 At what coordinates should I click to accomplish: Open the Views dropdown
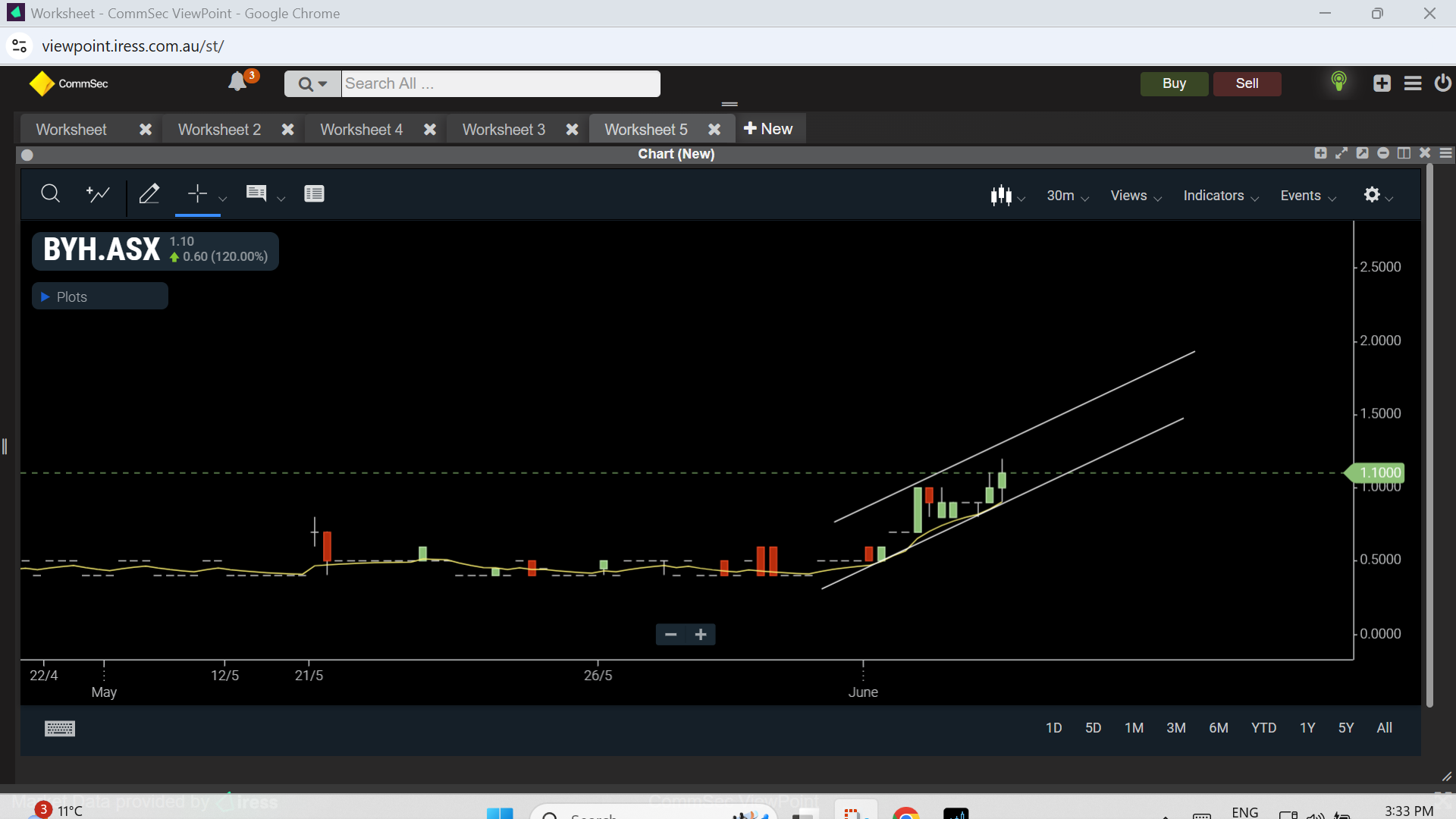(x=1136, y=196)
